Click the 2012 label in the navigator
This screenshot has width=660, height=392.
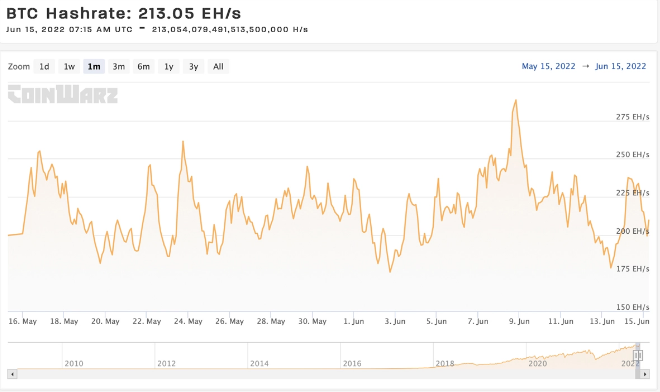[166, 363]
